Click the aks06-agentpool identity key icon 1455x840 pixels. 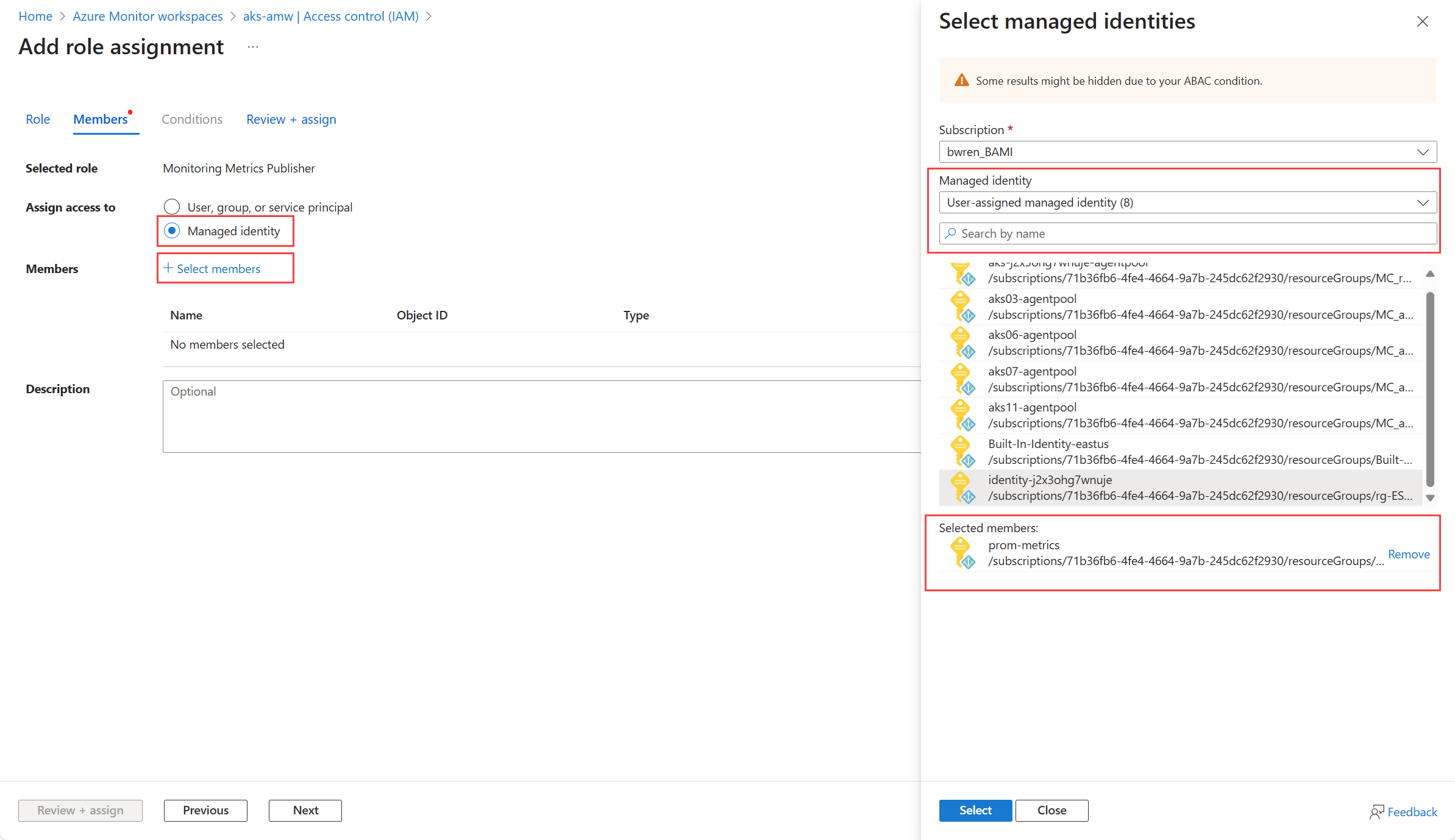point(962,343)
